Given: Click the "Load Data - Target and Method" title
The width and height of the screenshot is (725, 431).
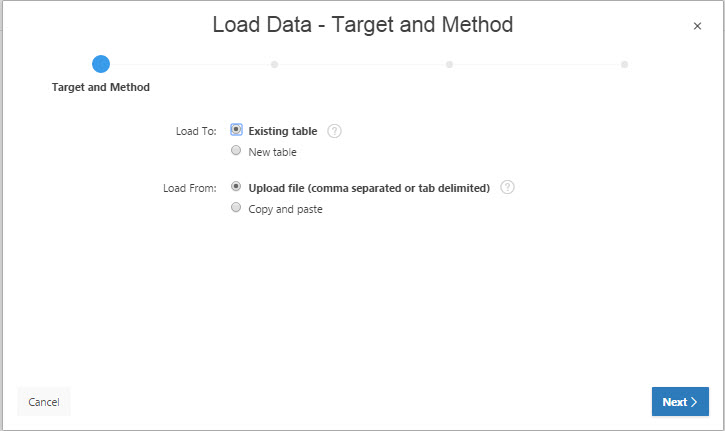Looking at the screenshot, I should 362,25.
